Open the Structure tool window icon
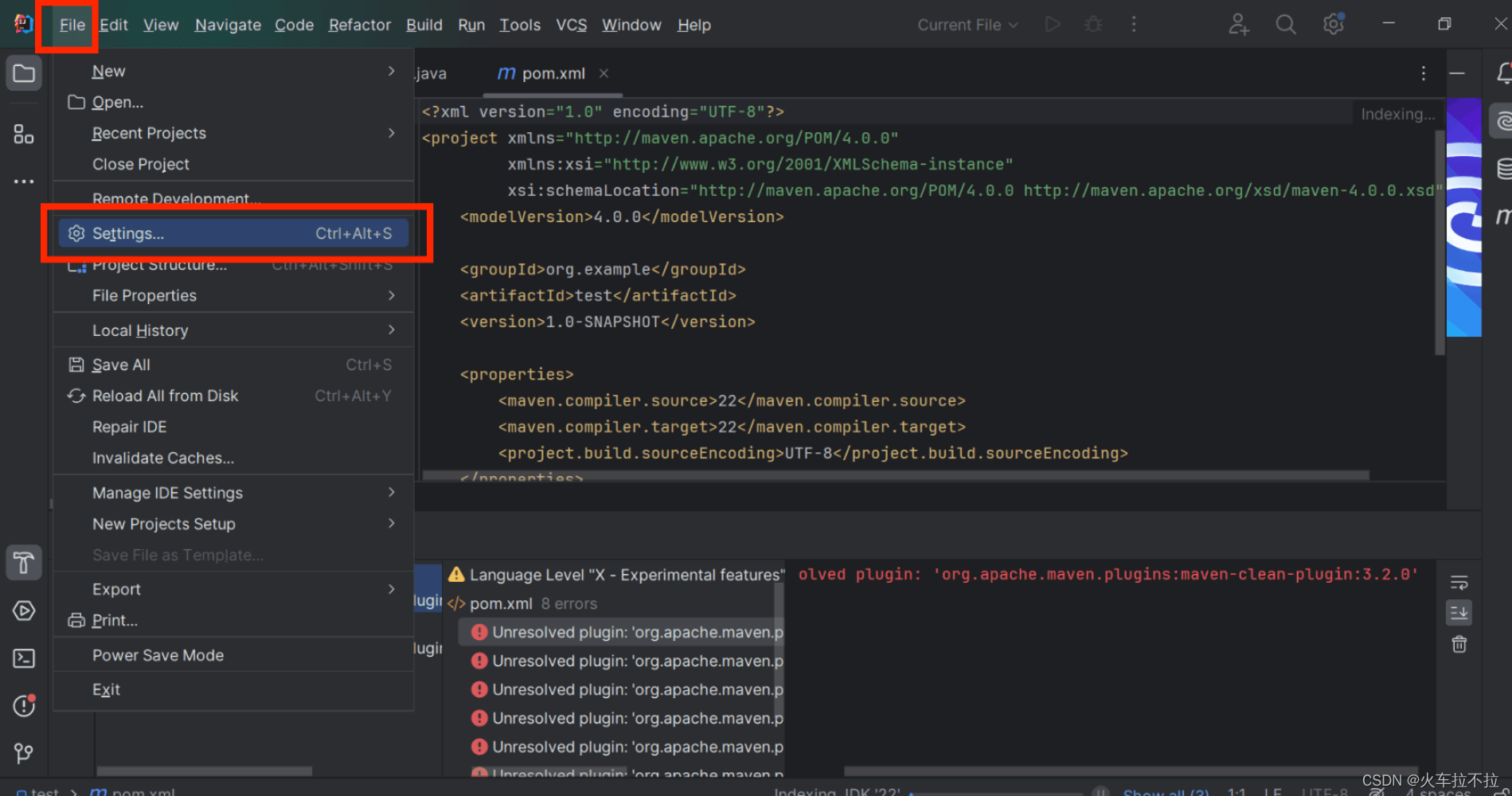 click(x=24, y=135)
